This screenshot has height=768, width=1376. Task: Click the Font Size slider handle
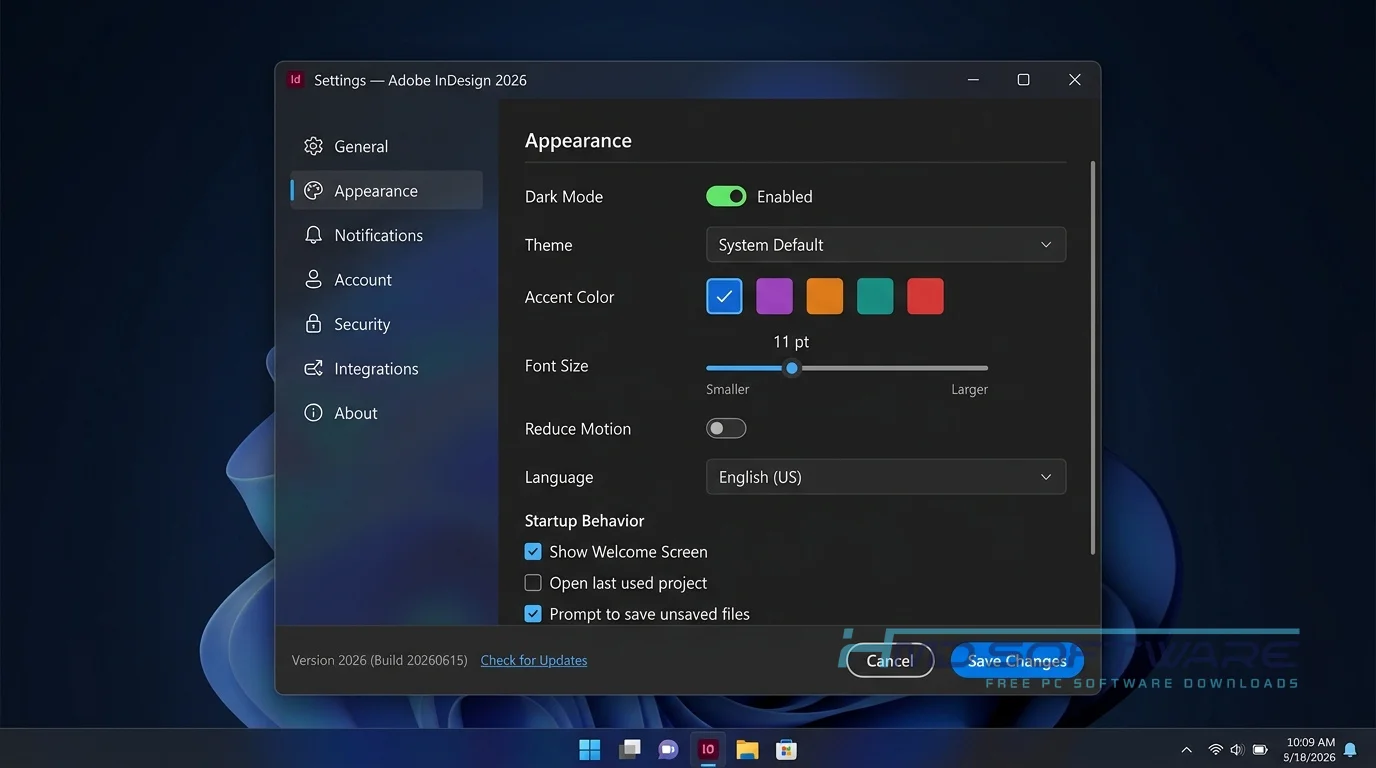[x=792, y=368]
